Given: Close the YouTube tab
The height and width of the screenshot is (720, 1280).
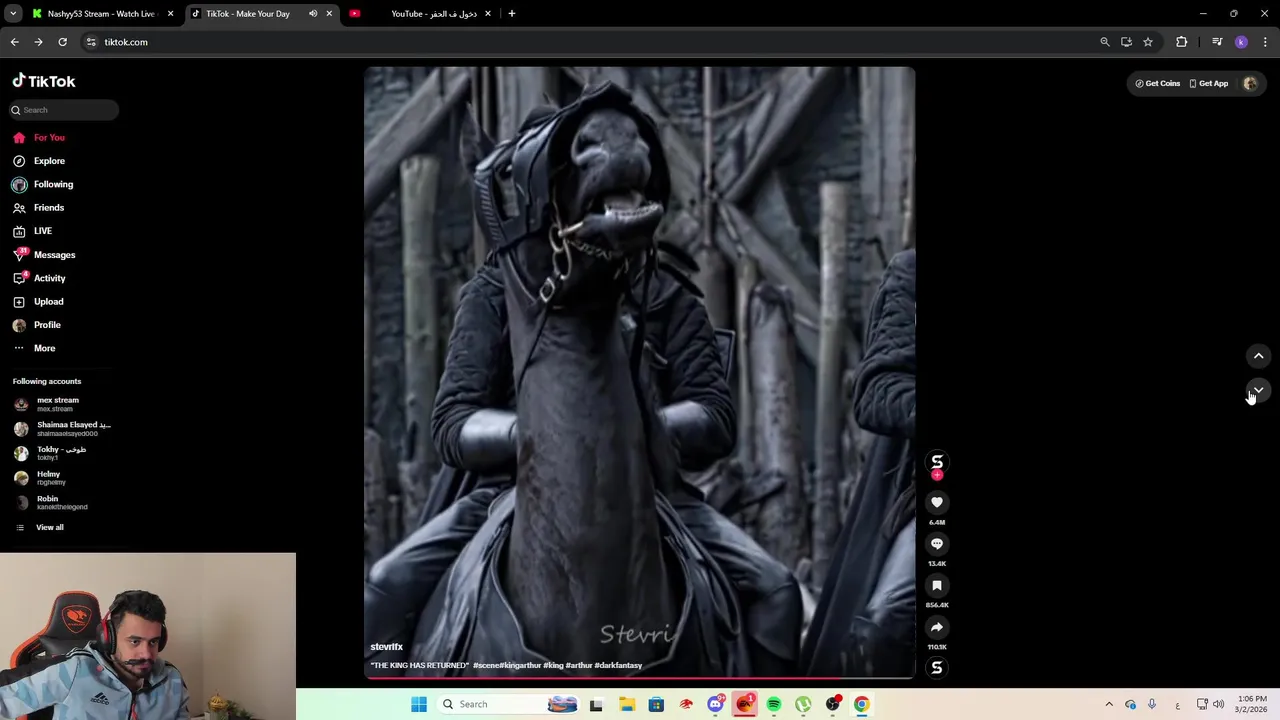Looking at the screenshot, I should pos(487,14).
